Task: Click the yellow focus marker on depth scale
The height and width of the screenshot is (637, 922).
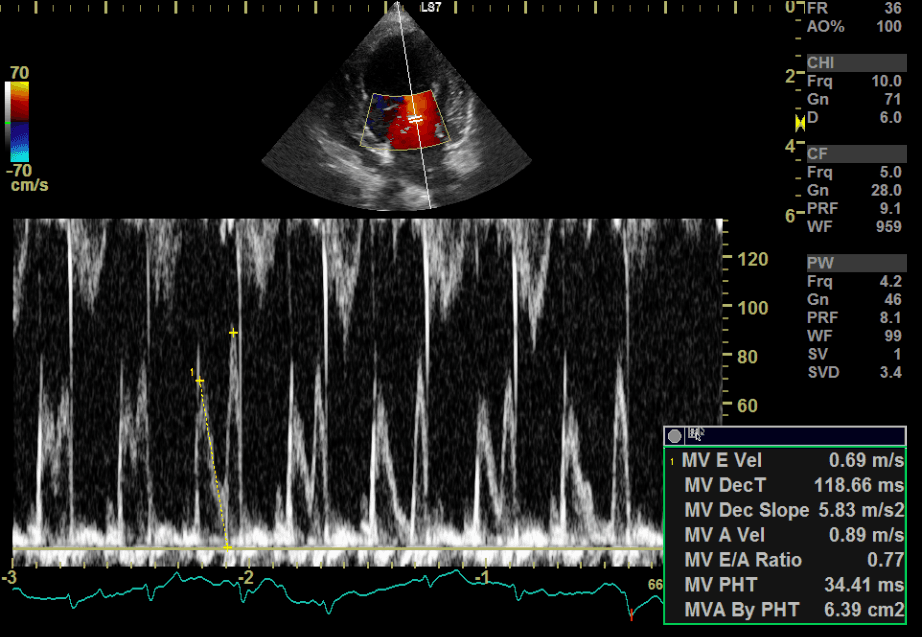Action: [x=799, y=124]
